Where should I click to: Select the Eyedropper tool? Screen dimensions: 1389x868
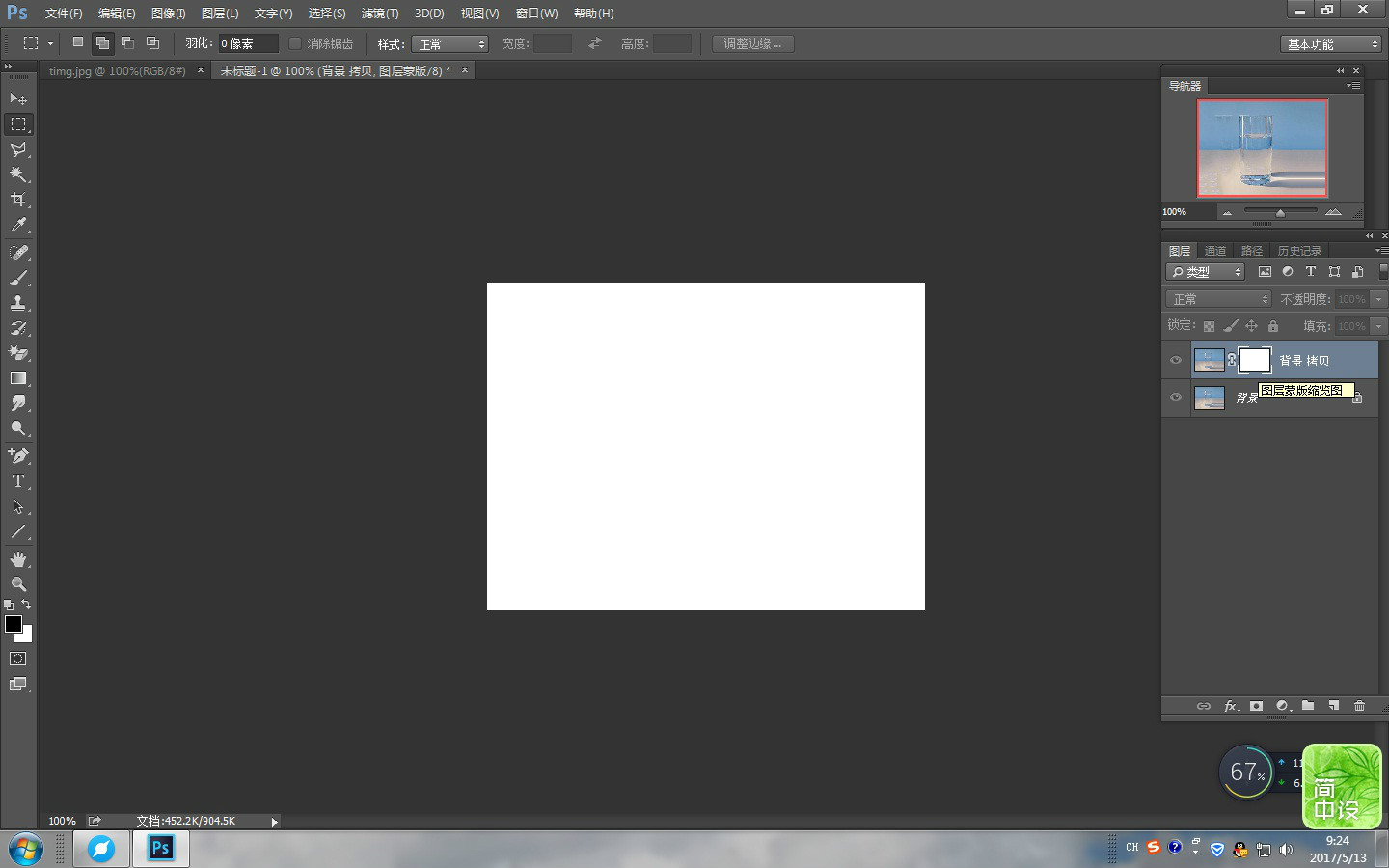(17, 225)
